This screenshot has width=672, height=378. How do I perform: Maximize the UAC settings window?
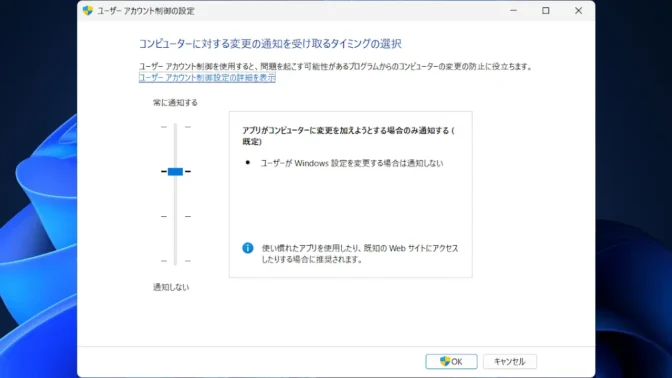pyautogui.click(x=546, y=11)
